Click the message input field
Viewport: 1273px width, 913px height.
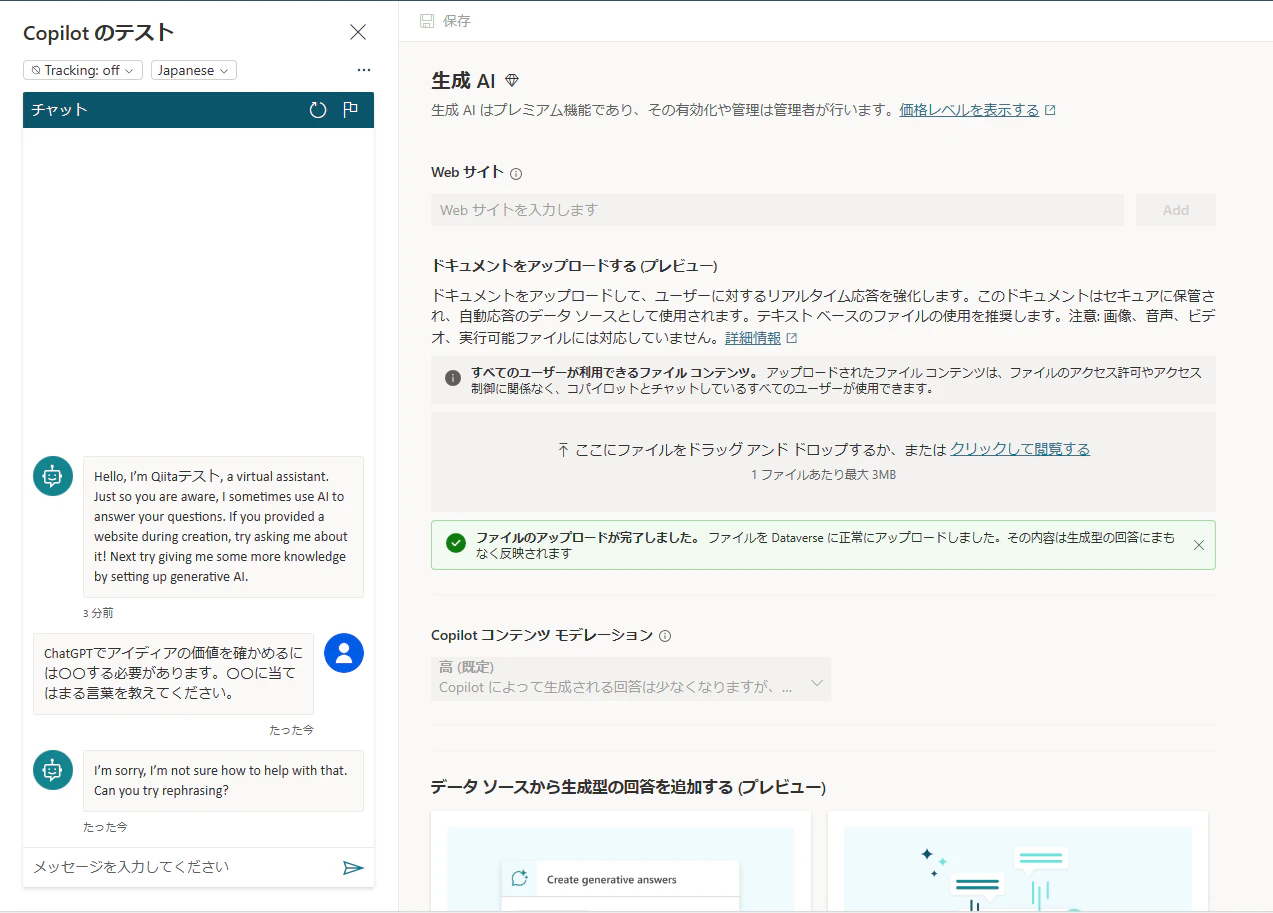(x=183, y=867)
